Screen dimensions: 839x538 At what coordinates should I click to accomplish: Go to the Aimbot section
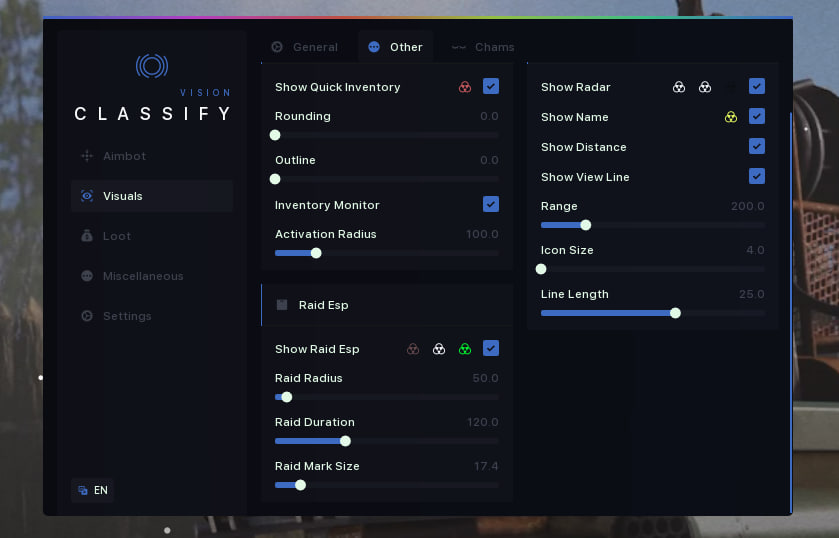pyautogui.click(x=152, y=156)
